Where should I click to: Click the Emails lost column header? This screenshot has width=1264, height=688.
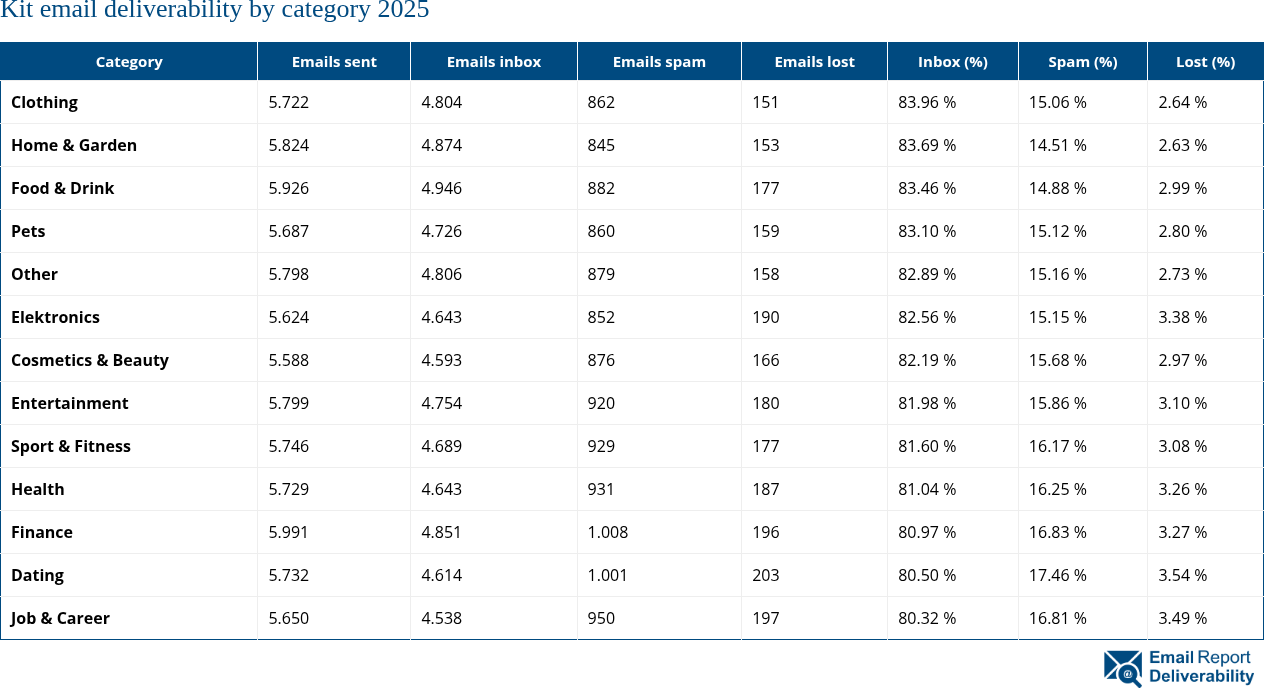pyautogui.click(x=814, y=61)
